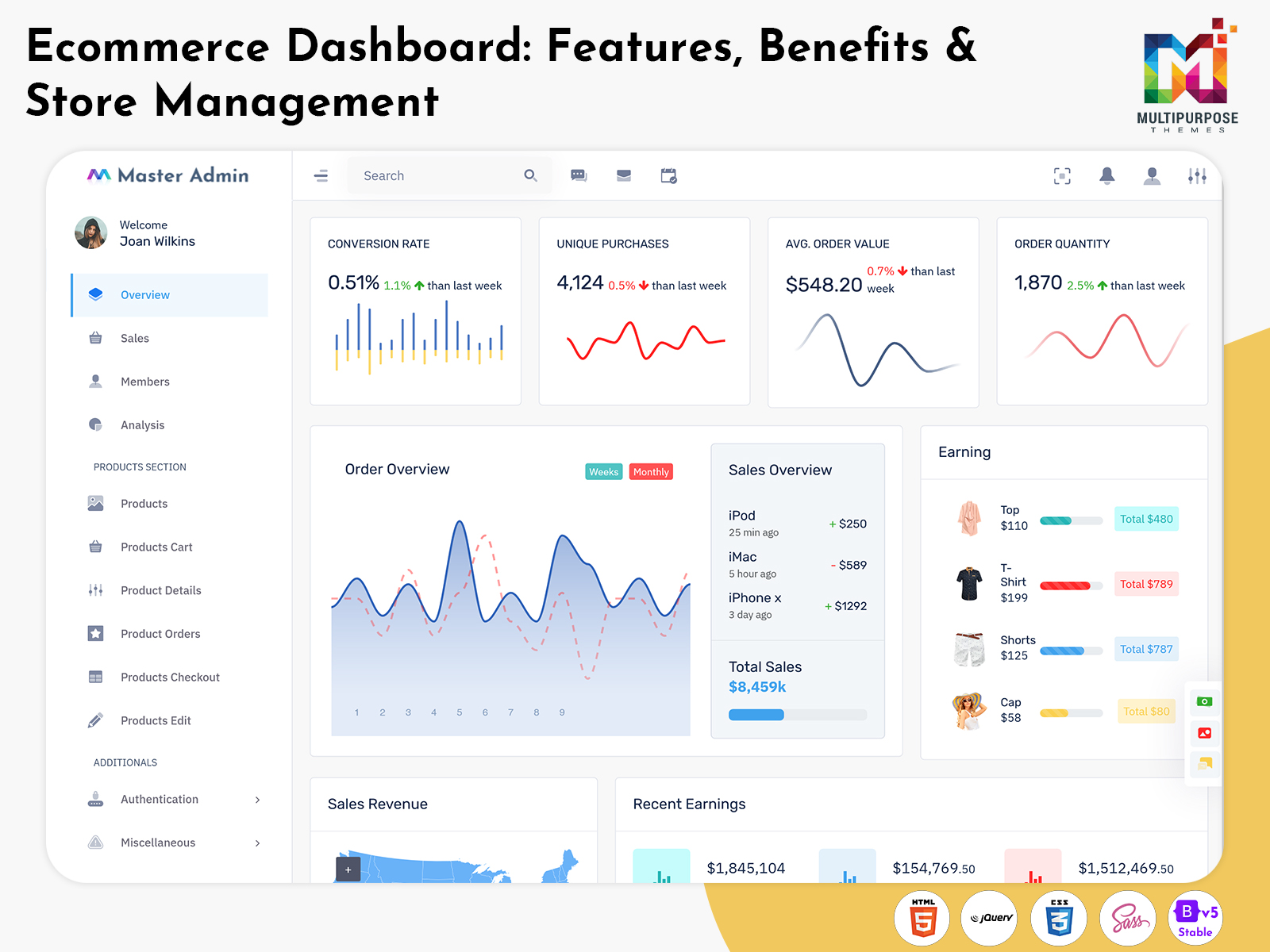Switch Order Overview to Weeks
1270x952 pixels.
[x=604, y=472]
